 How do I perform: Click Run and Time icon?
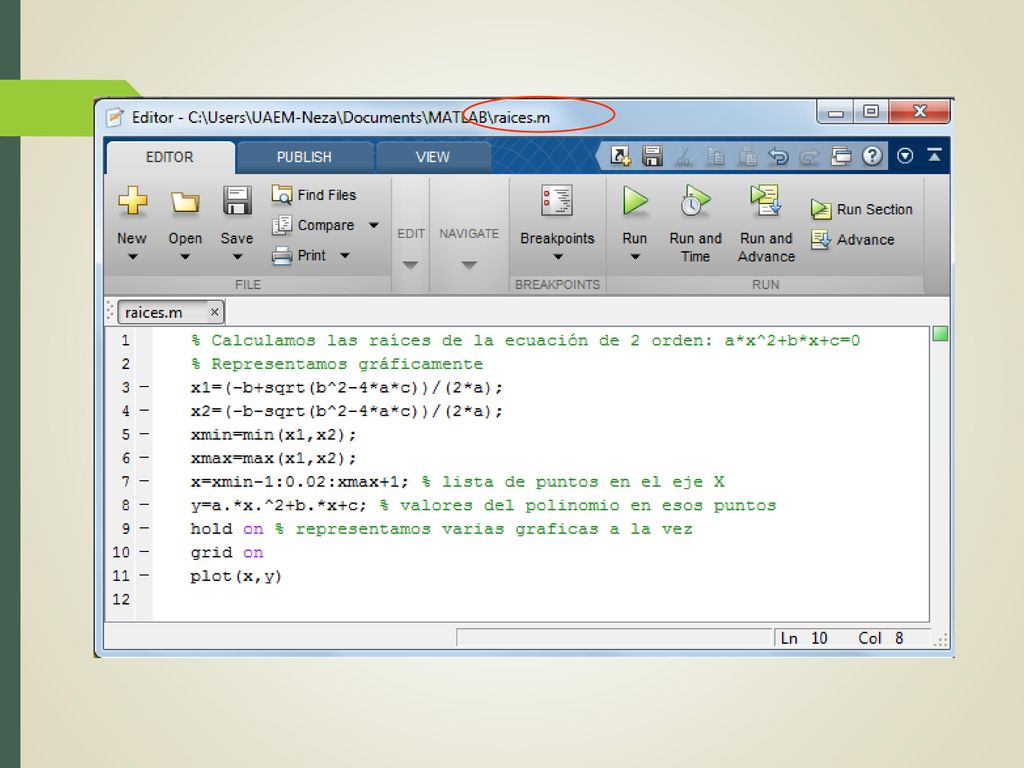(695, 200)
